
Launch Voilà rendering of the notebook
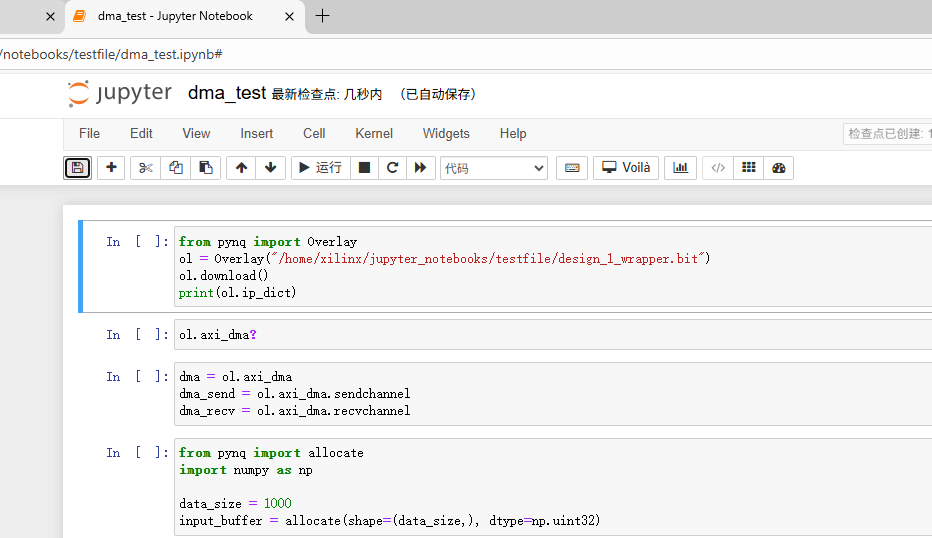coord(626,168)
